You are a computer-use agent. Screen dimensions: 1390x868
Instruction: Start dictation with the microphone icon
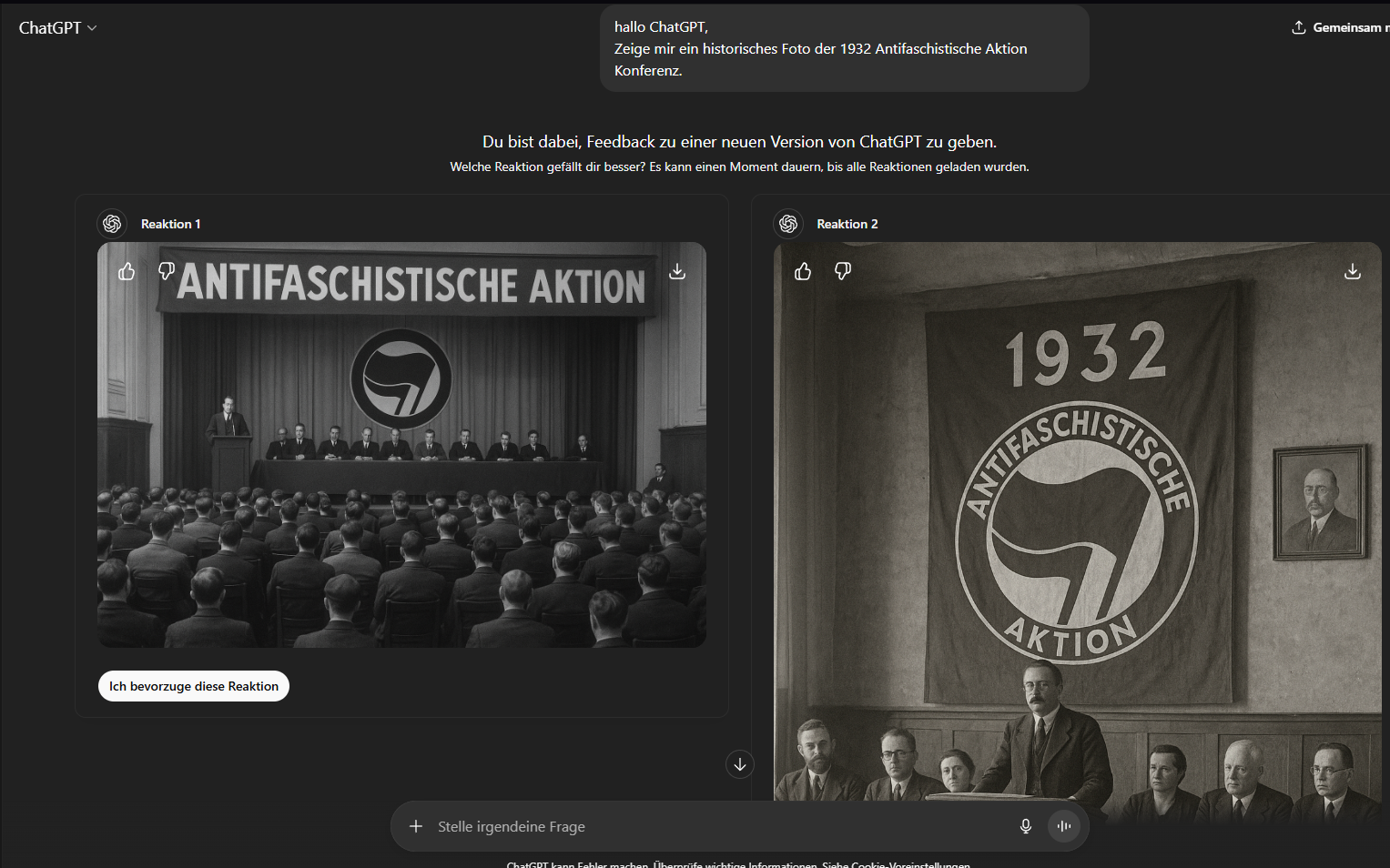[1026, 826]
